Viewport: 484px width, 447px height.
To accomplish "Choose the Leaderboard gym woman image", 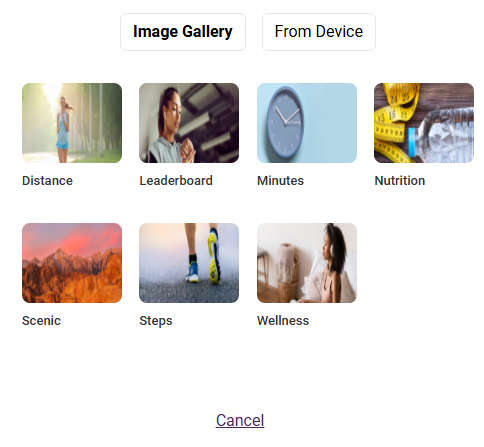I will [189, 123].
